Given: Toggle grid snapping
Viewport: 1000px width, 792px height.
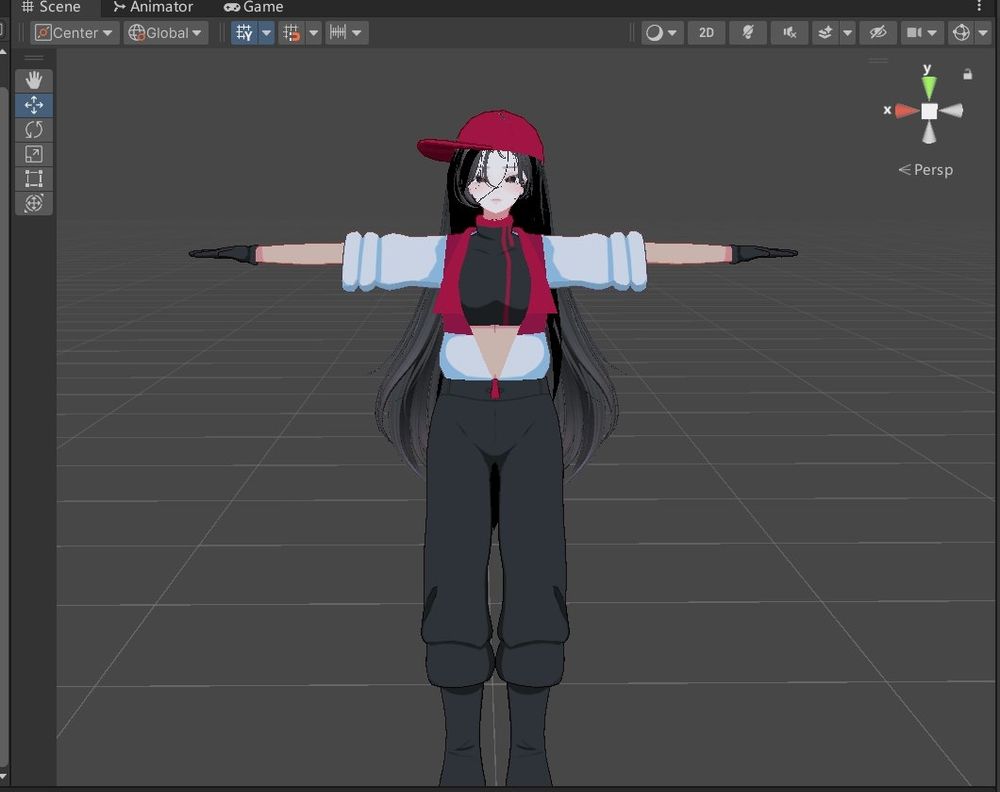Looking at the screenshot, I should [x=291, y=33].
